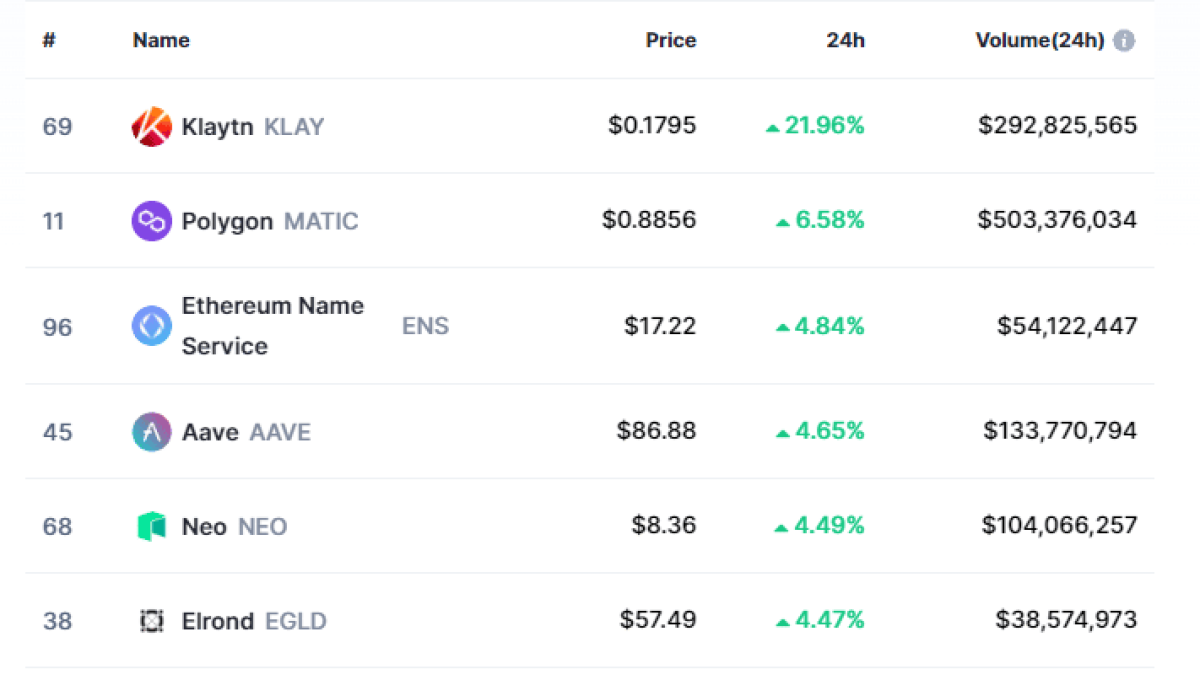Click the Polygon $0.8856 price cell
This screenshot has width=1200, height=675.
(649, 220)
